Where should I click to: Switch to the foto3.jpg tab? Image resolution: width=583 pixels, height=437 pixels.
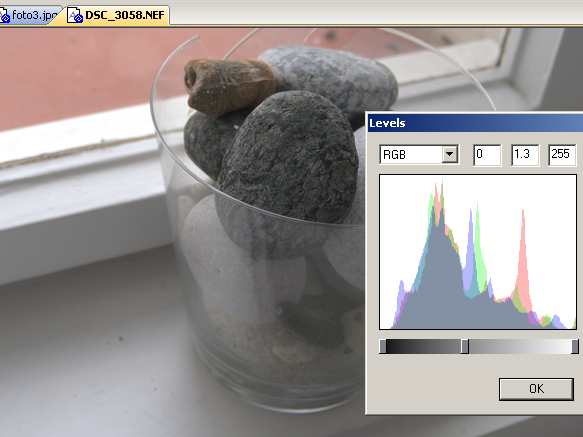point(30,15)
